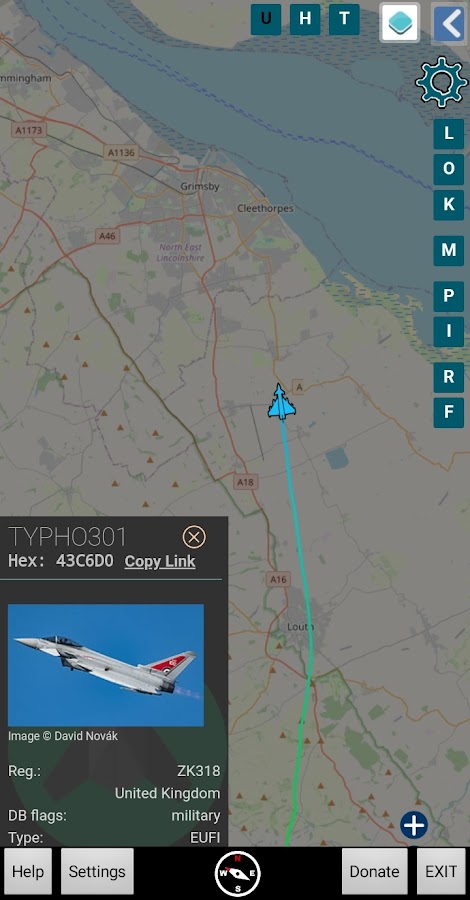Open the map layers selector icon

400,22
